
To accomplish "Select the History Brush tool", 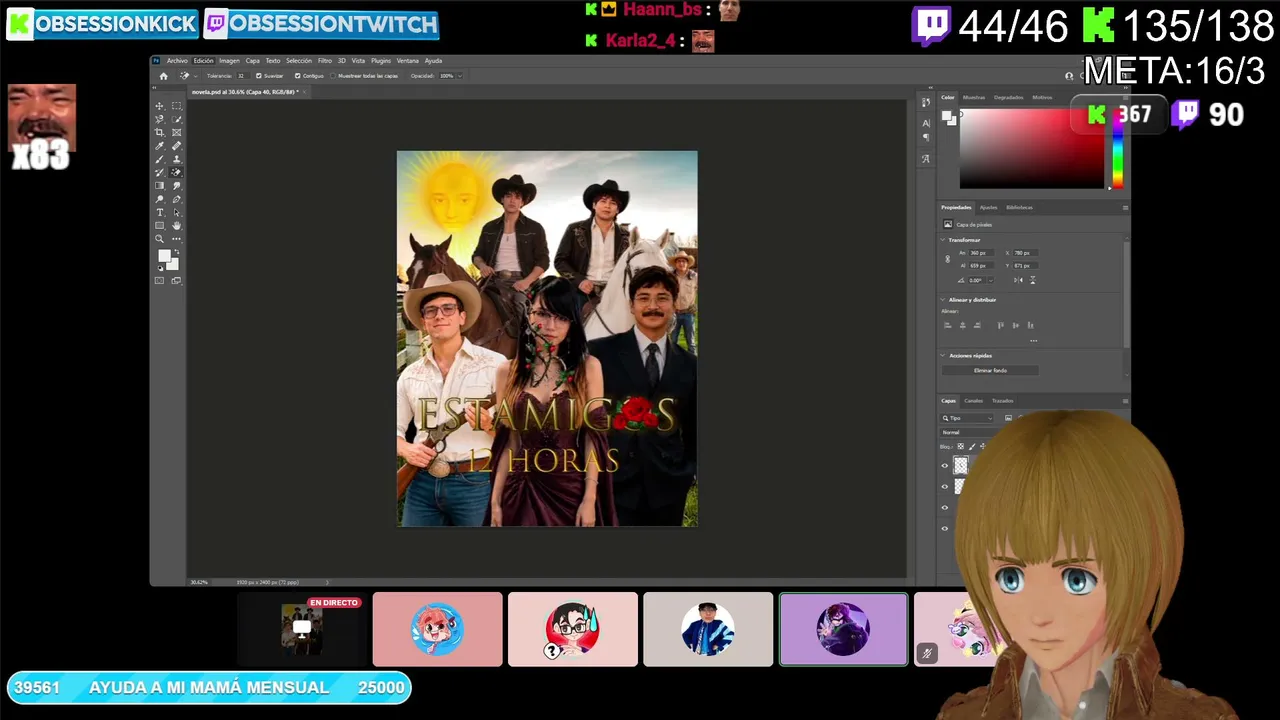I will click(159, 172).
